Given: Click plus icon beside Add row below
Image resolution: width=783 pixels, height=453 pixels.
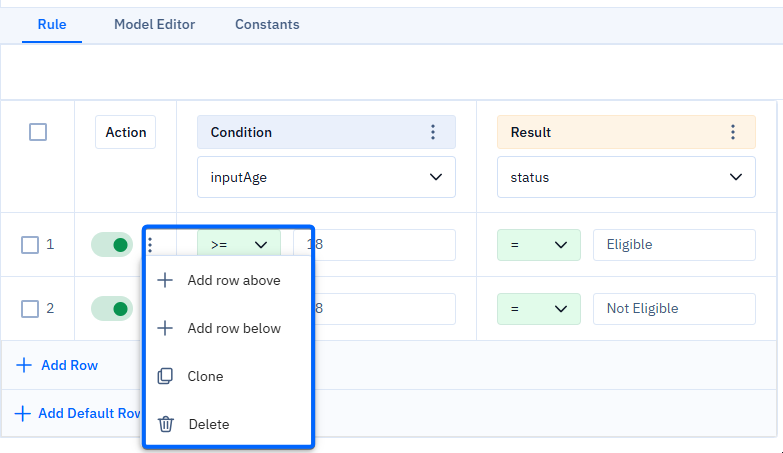Looking at the screenshot, I should point(165,328).
